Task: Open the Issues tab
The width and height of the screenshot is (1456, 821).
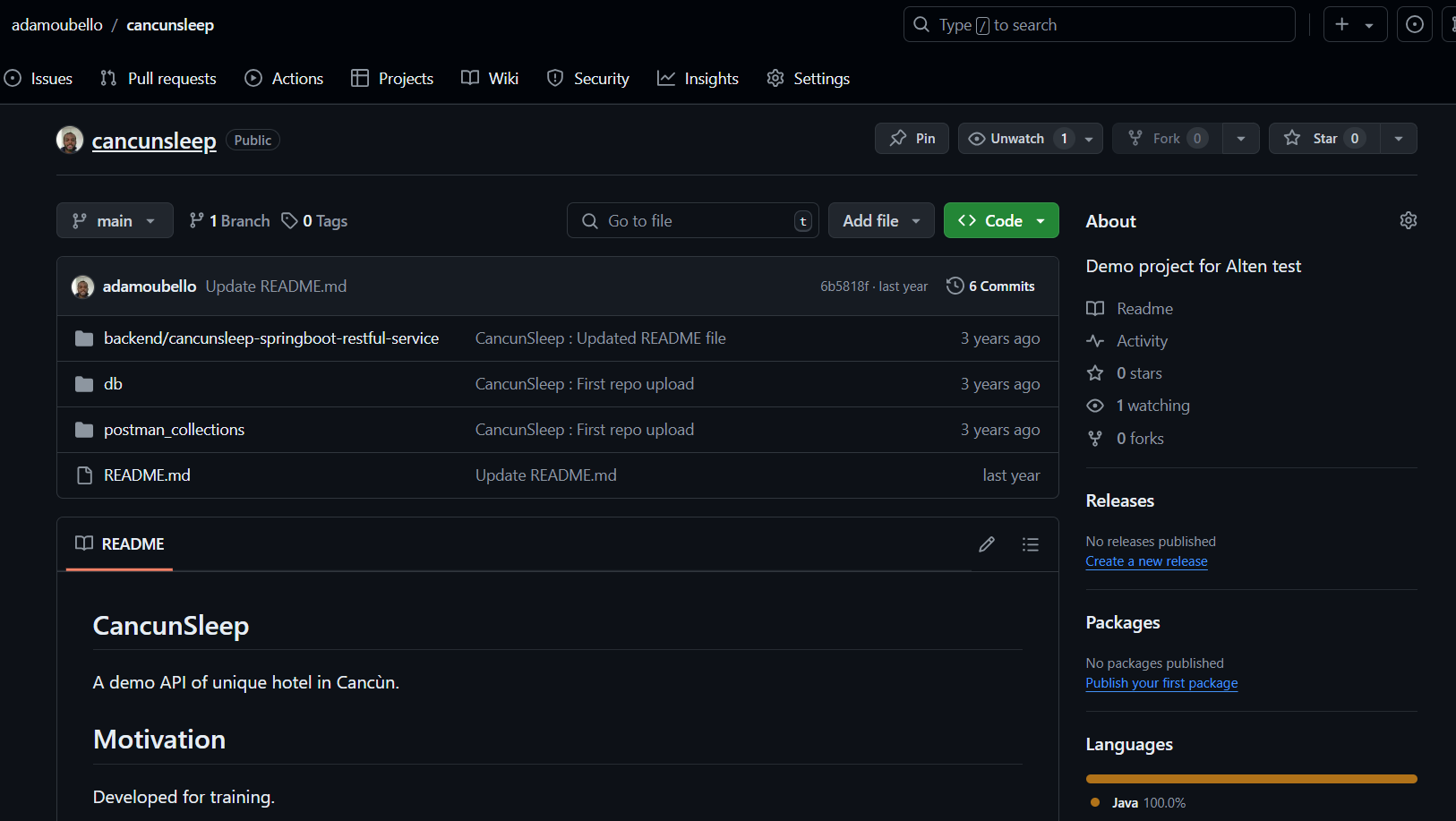Action: [39, 79]
